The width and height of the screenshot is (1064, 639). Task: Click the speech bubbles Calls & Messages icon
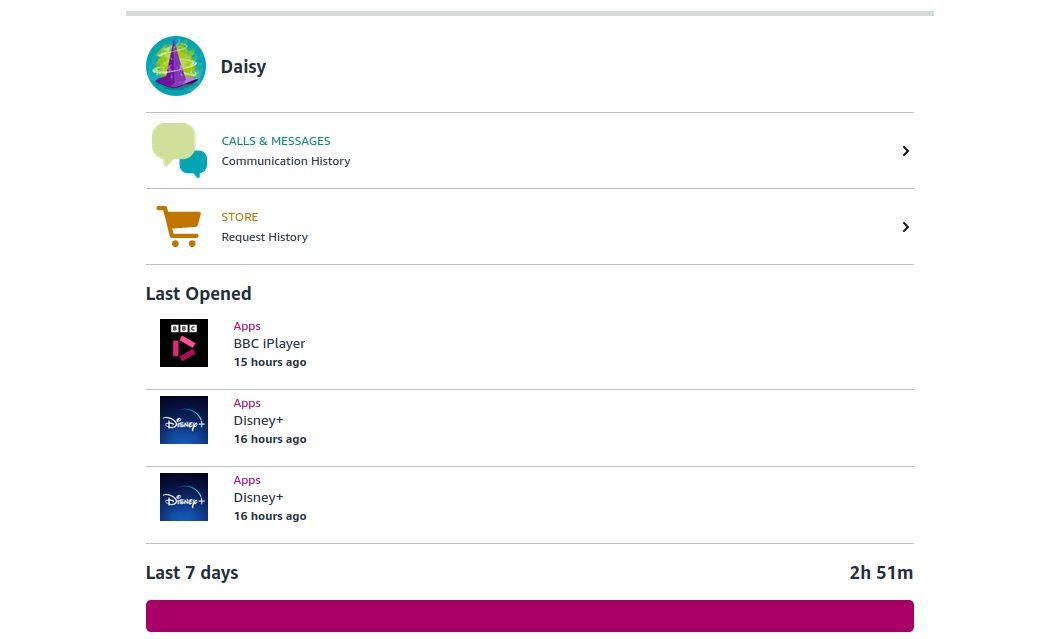(179, 150)
